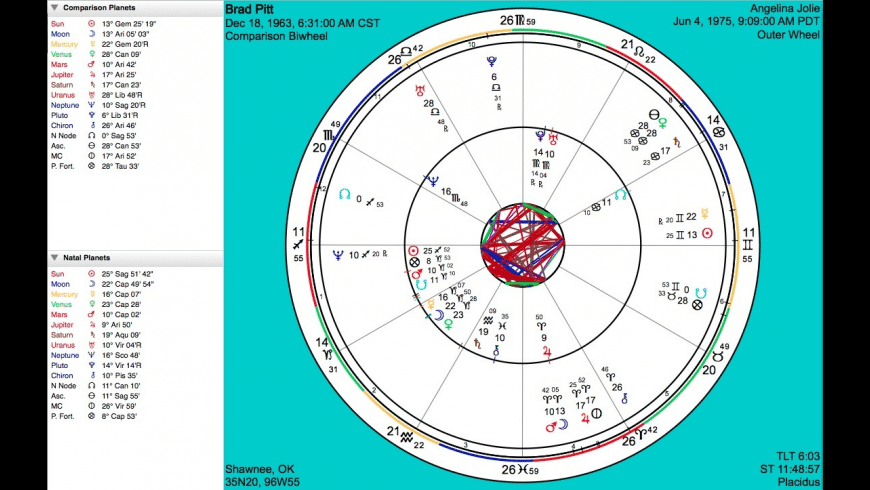This screenshot has width=870, height=490.
Task: Select Sun row reading 25° Sag 51' 42"
Action: (103, 274)
